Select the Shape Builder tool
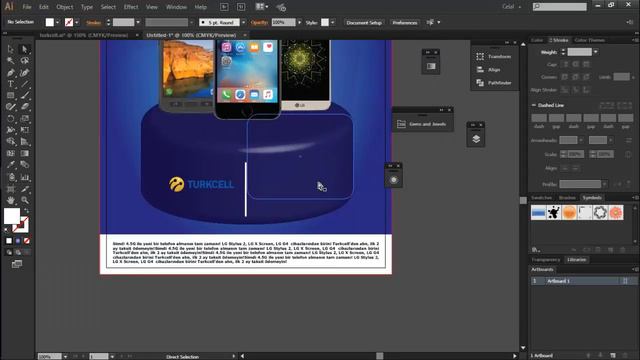Viewport: 640px width, 360px height. 11,142
